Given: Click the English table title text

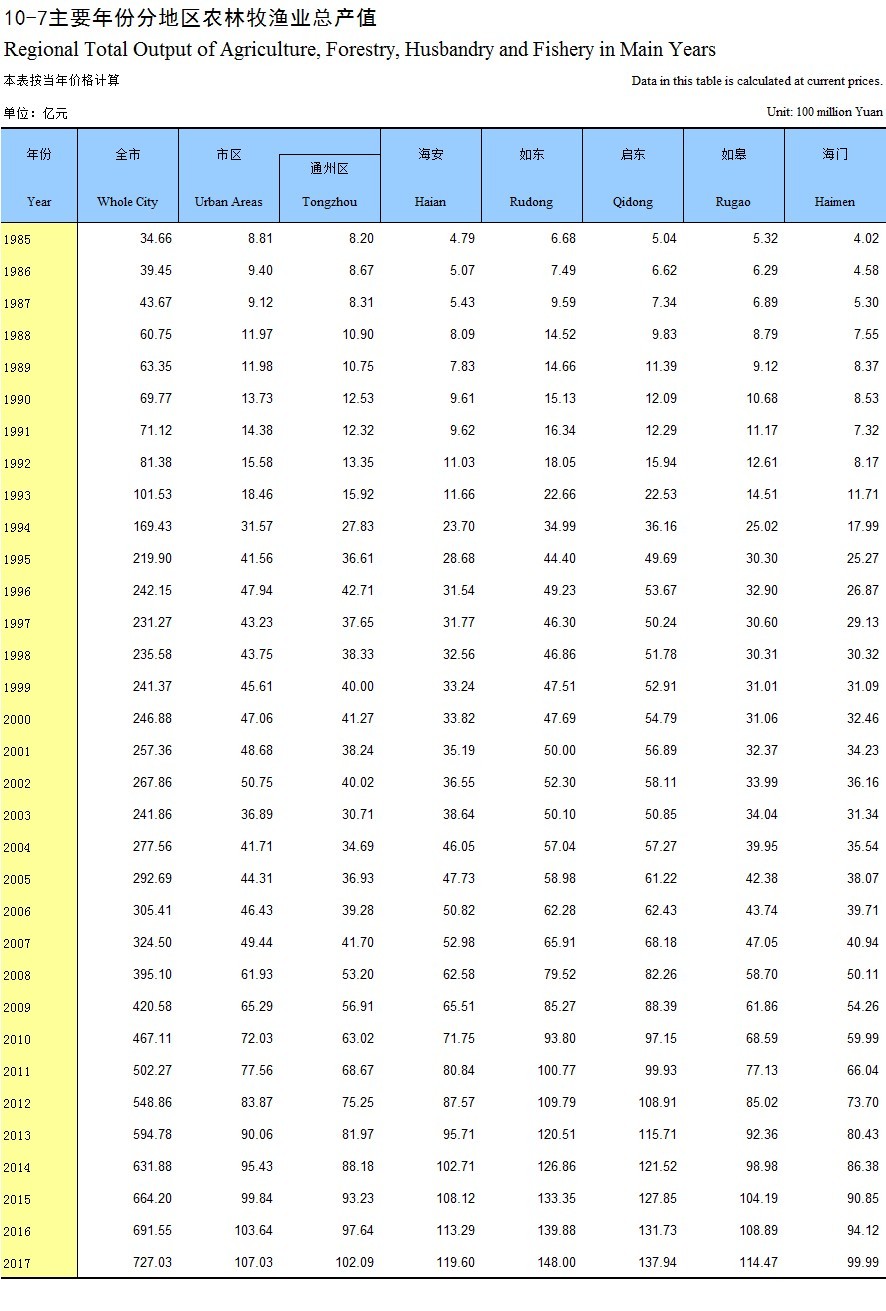Looking at the screenshot, I should pos(360,49).
